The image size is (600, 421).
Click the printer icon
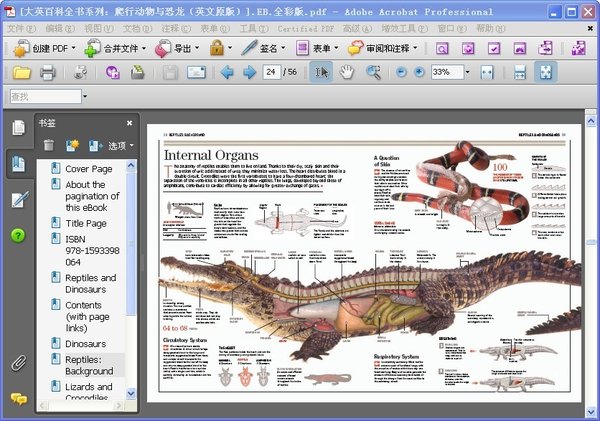click(x=48, y=72)
